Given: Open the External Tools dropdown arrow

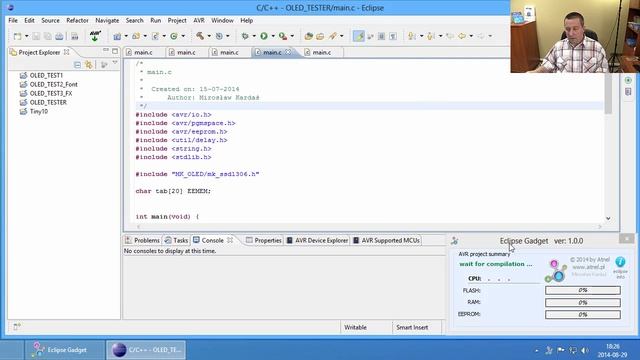Looking at the screenshot, I should coord(292,36).
